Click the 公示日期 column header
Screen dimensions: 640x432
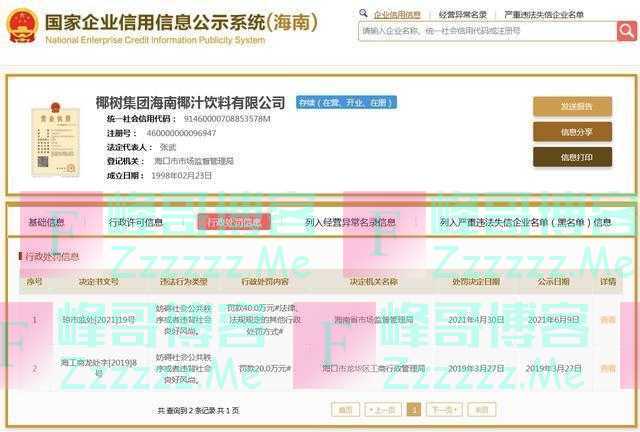[x=553, y=282]
